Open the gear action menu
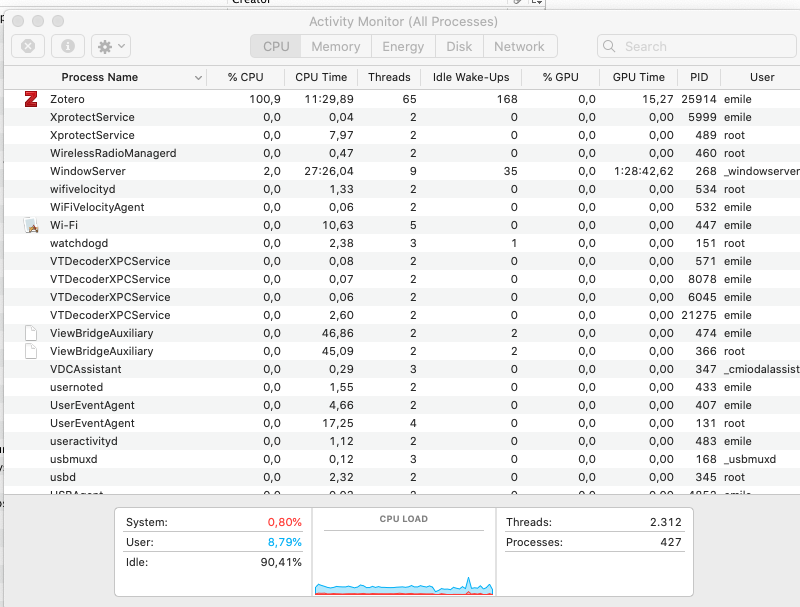The image size is (800, 607). coord(111,46)
